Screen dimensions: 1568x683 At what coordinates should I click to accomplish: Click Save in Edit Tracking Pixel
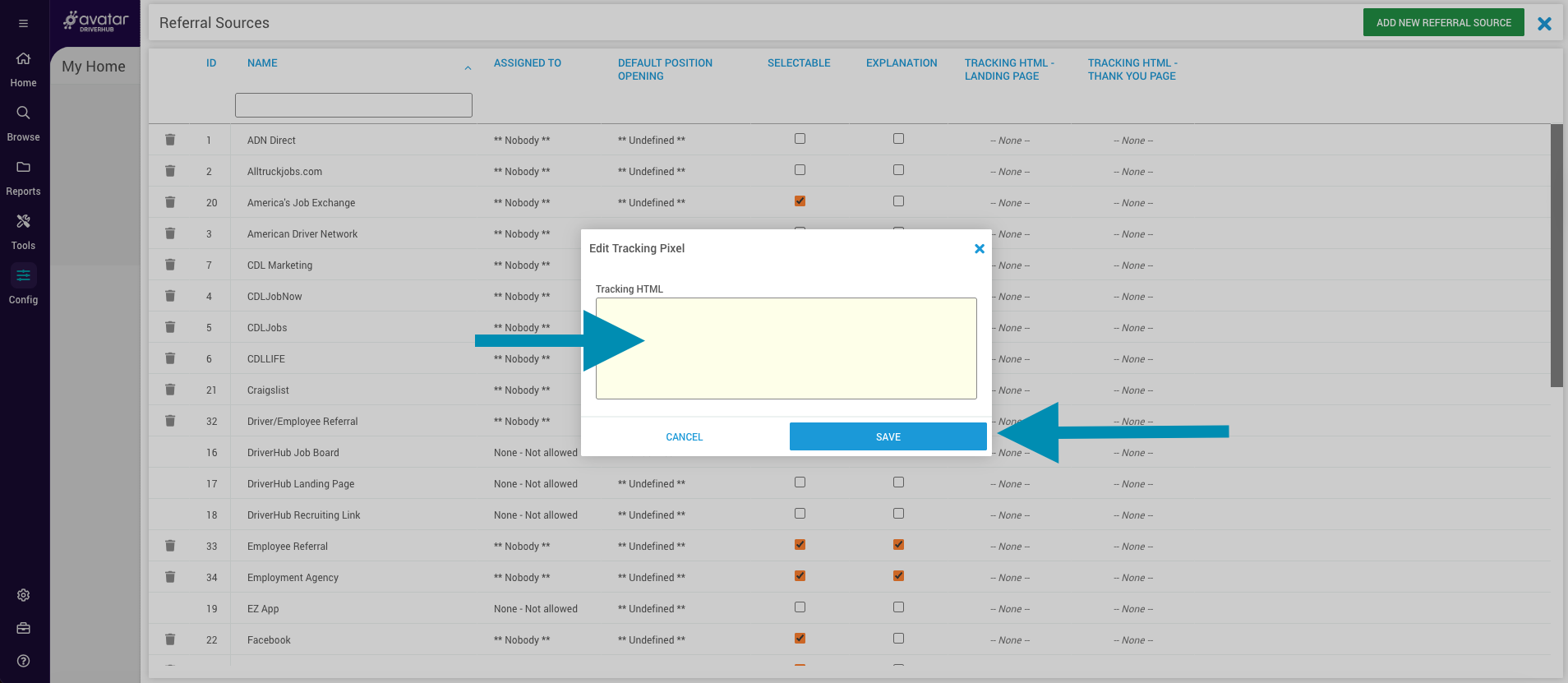888,436
